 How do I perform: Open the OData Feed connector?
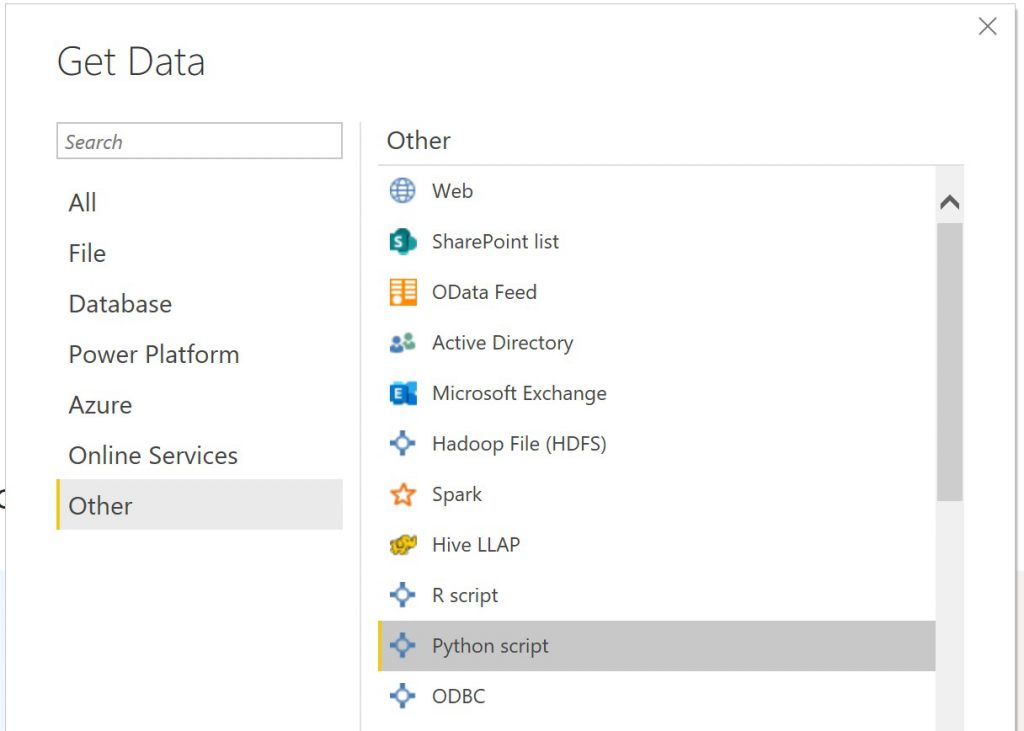401,292
